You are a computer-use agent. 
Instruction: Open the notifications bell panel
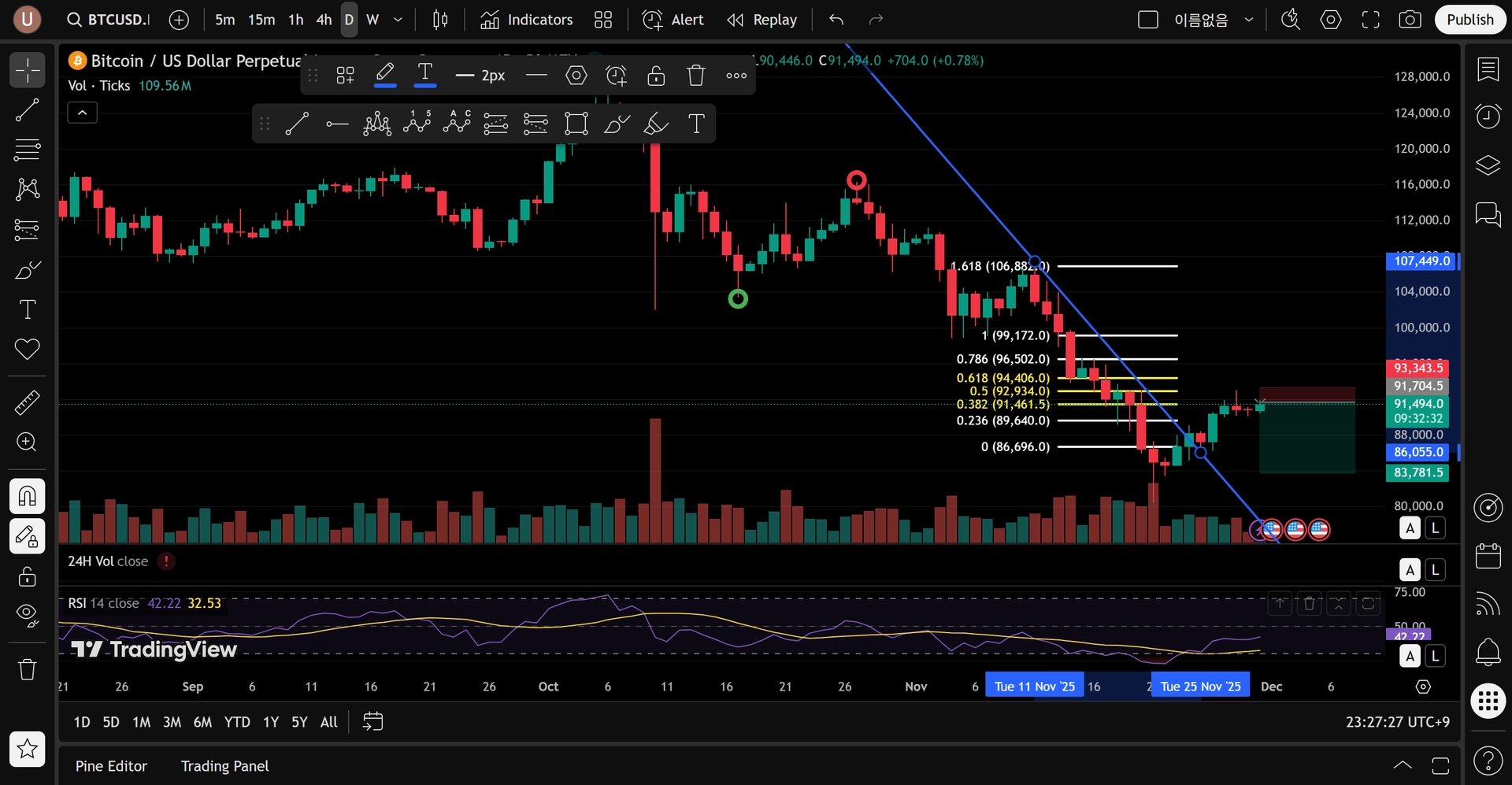pos(1488,652)
